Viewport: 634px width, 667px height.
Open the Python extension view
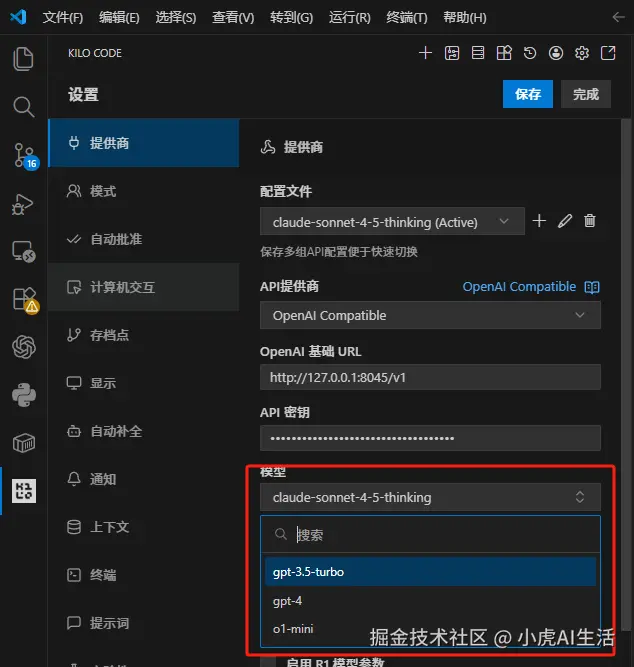click(24, 395)
